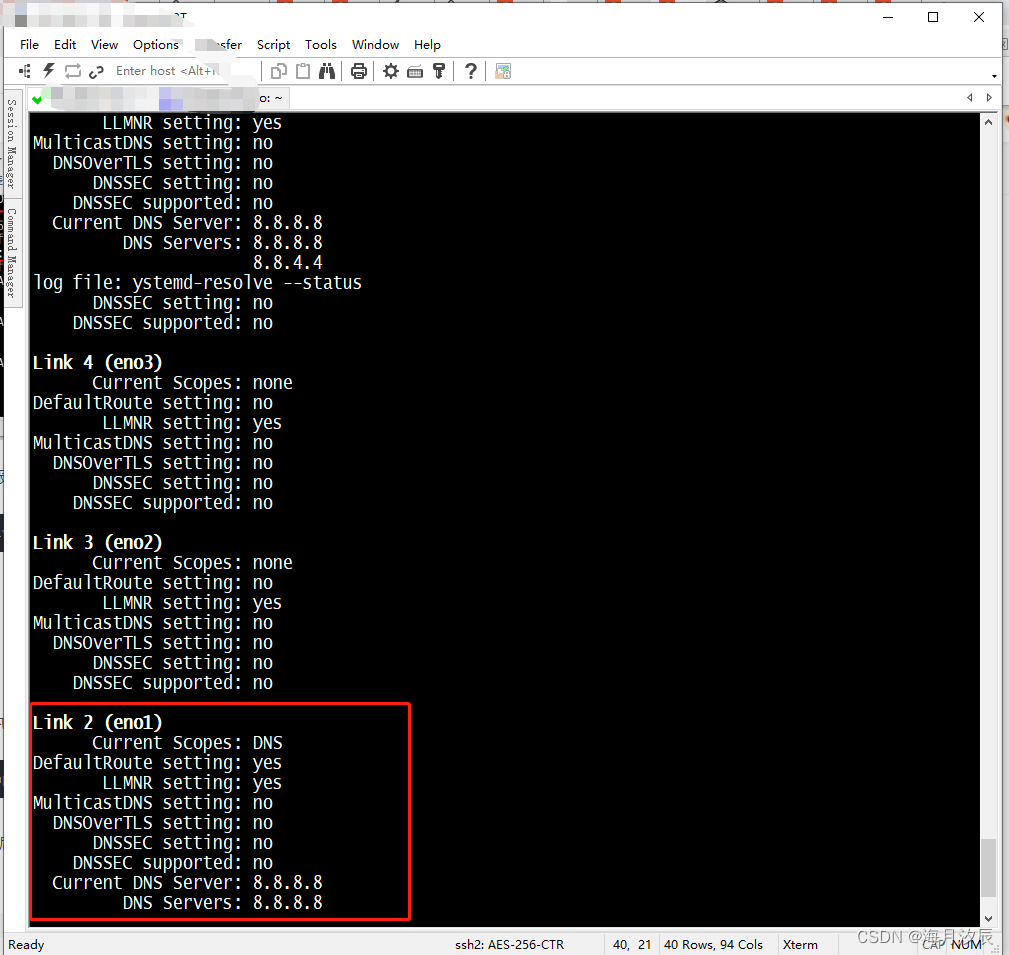Open the Help menu
The image size is (1009, 955).
pyautogui.click(x=427, y=44)
